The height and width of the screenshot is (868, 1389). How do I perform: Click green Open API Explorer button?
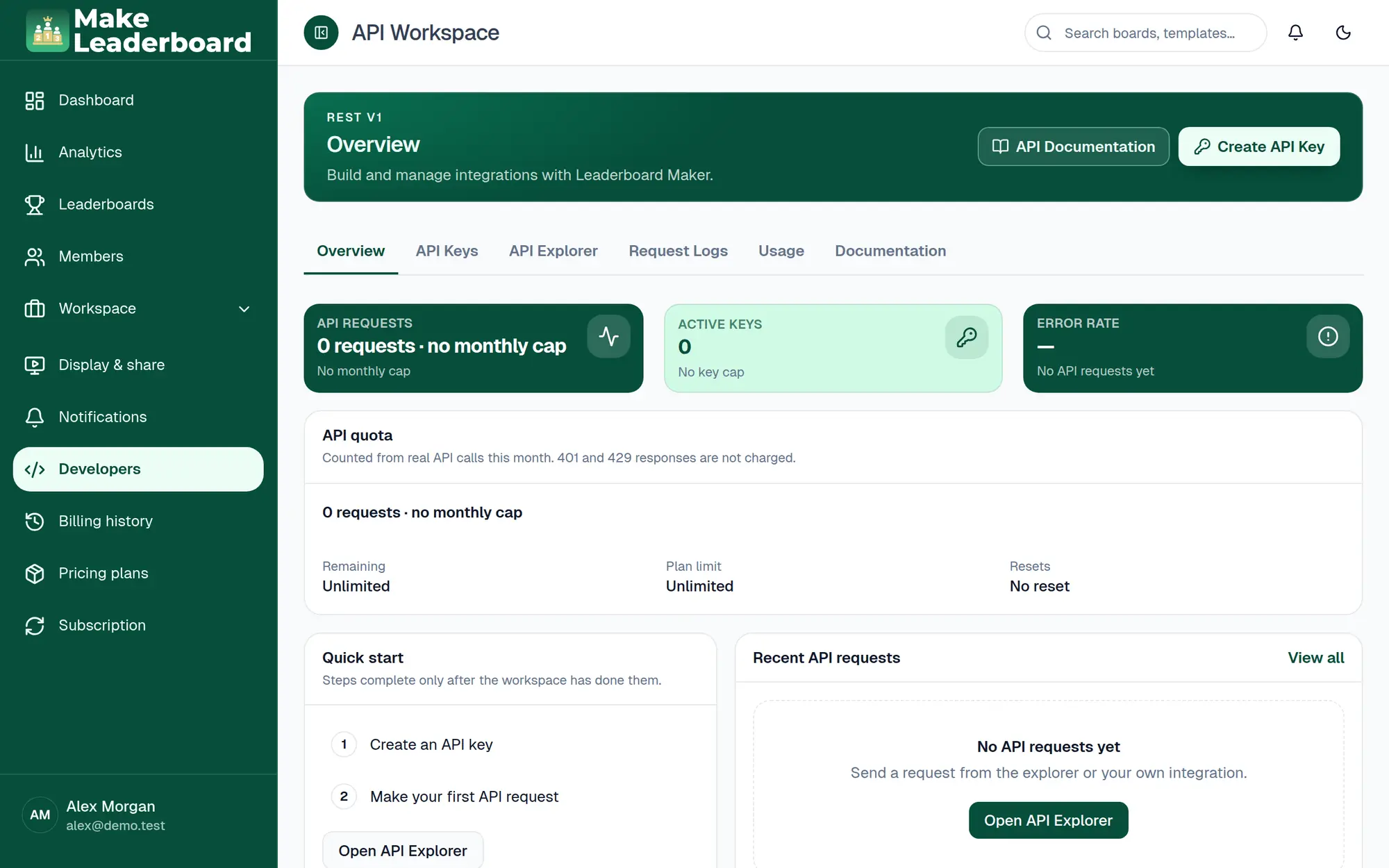[x=1048, y=820]
